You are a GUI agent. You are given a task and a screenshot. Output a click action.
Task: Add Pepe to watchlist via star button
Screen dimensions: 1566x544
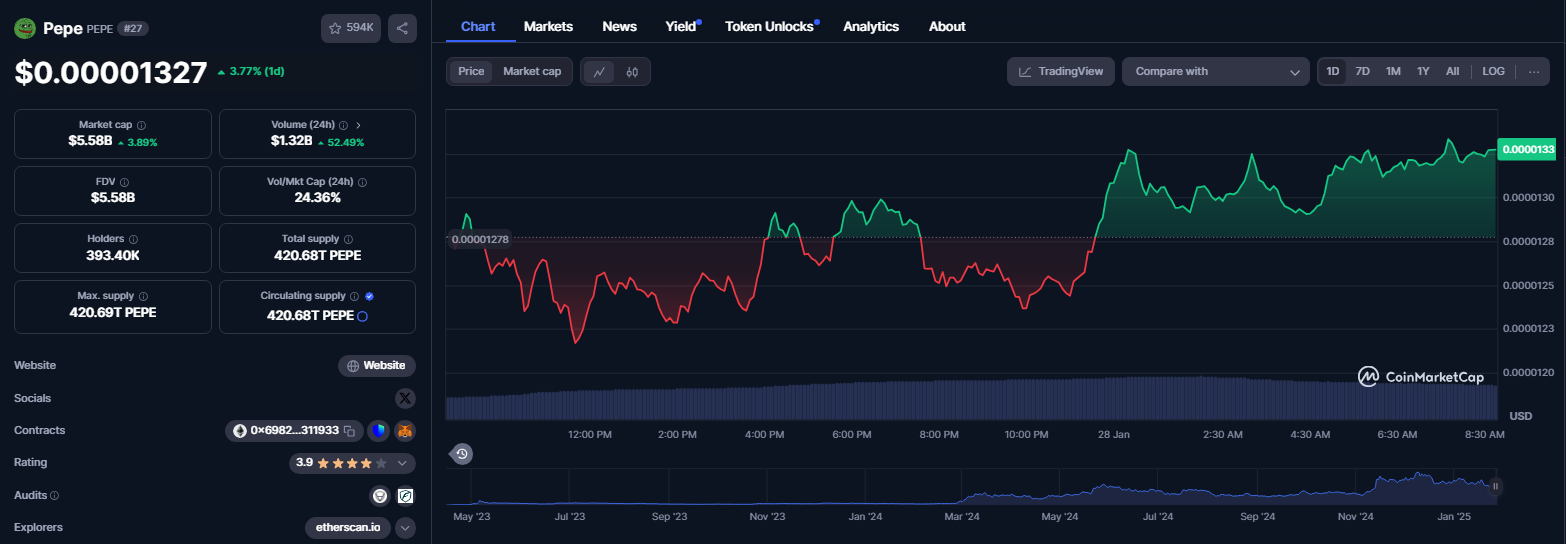coord(351,28)
